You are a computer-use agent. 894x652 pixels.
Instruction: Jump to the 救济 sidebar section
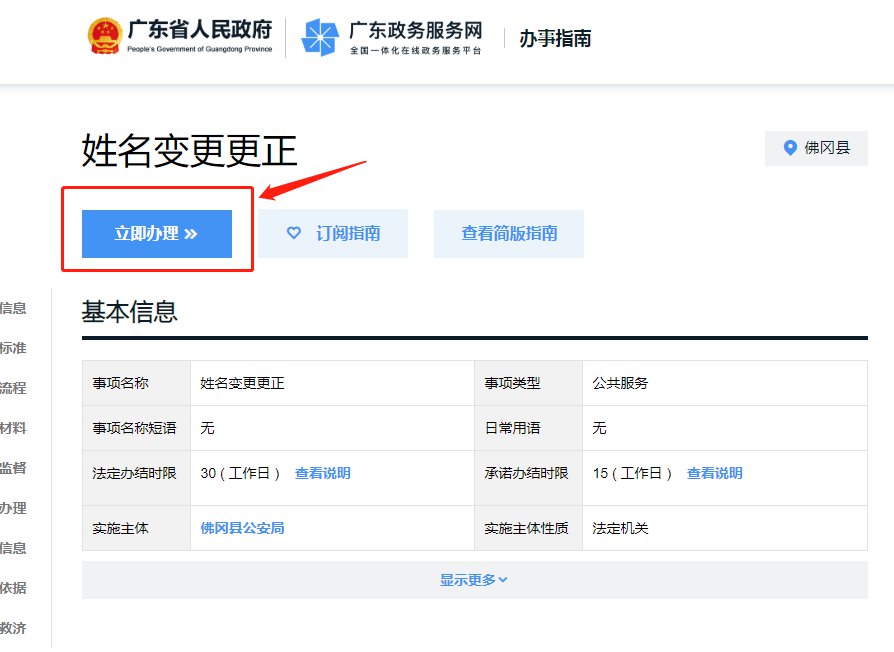[x=13, y=628]
